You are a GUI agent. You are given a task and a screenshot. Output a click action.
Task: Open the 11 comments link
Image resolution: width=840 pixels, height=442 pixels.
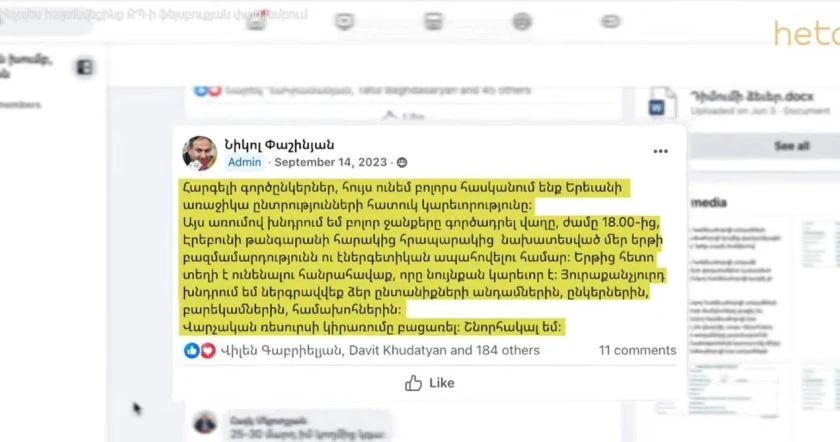point(638,350)
